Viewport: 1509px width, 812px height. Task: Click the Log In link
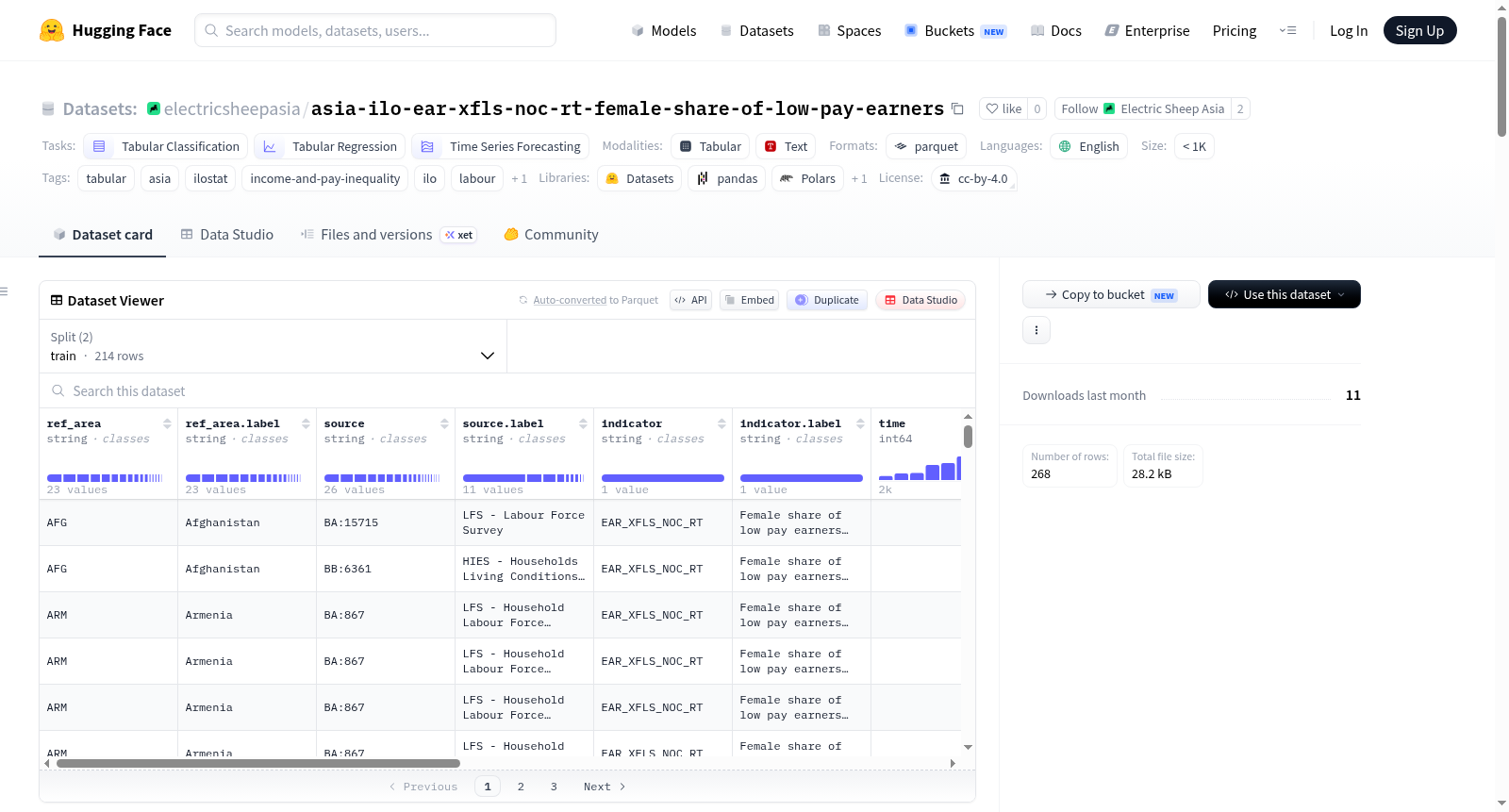tap(1349, 30)
